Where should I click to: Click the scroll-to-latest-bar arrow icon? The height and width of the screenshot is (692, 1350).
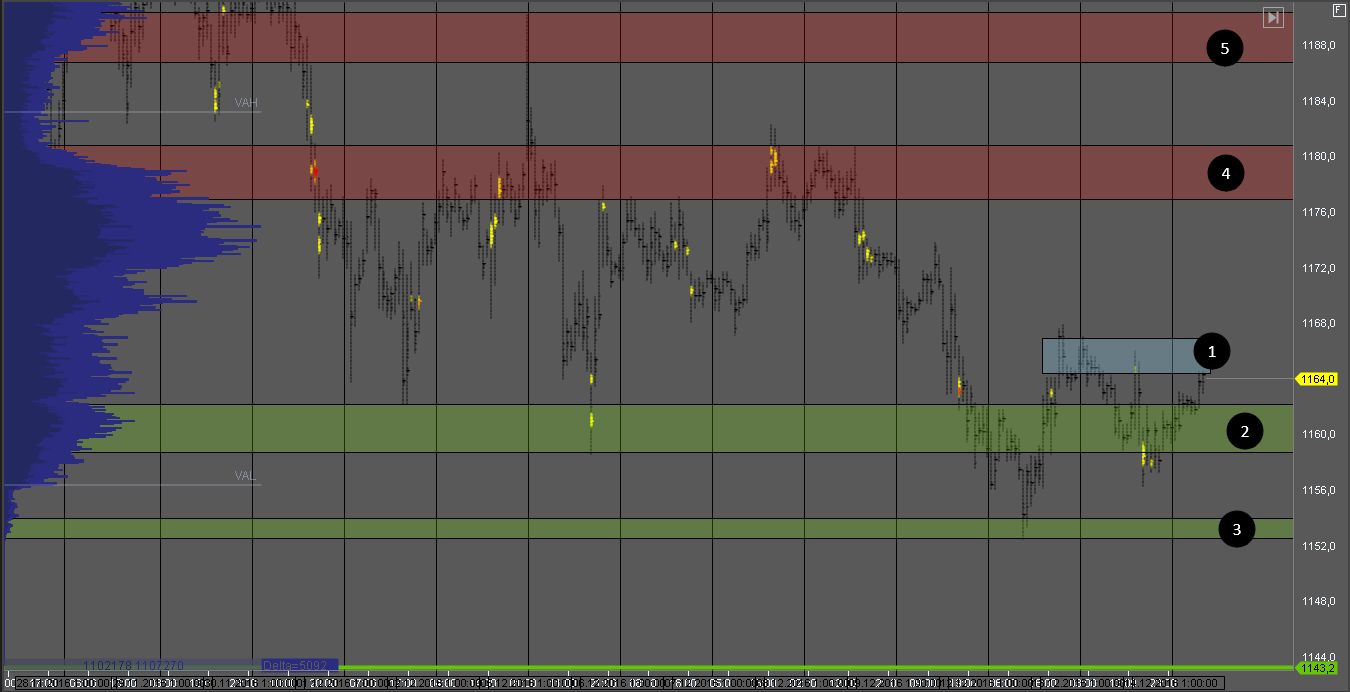[1272, 17]
